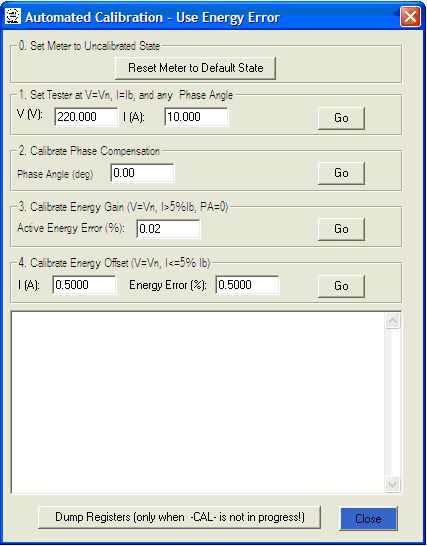427x546 pixels.
Task: Click Reset Meter to Default State
Action: (195, 68)
